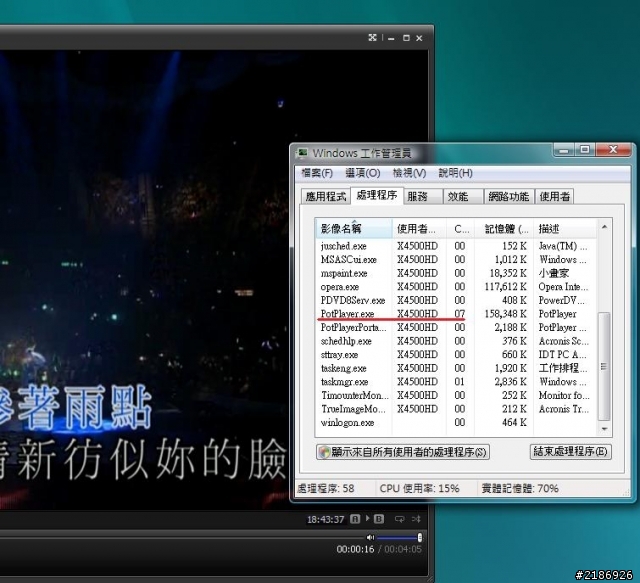
Task: Select the PotPlayer.exe process row
Action: point(456,314)
